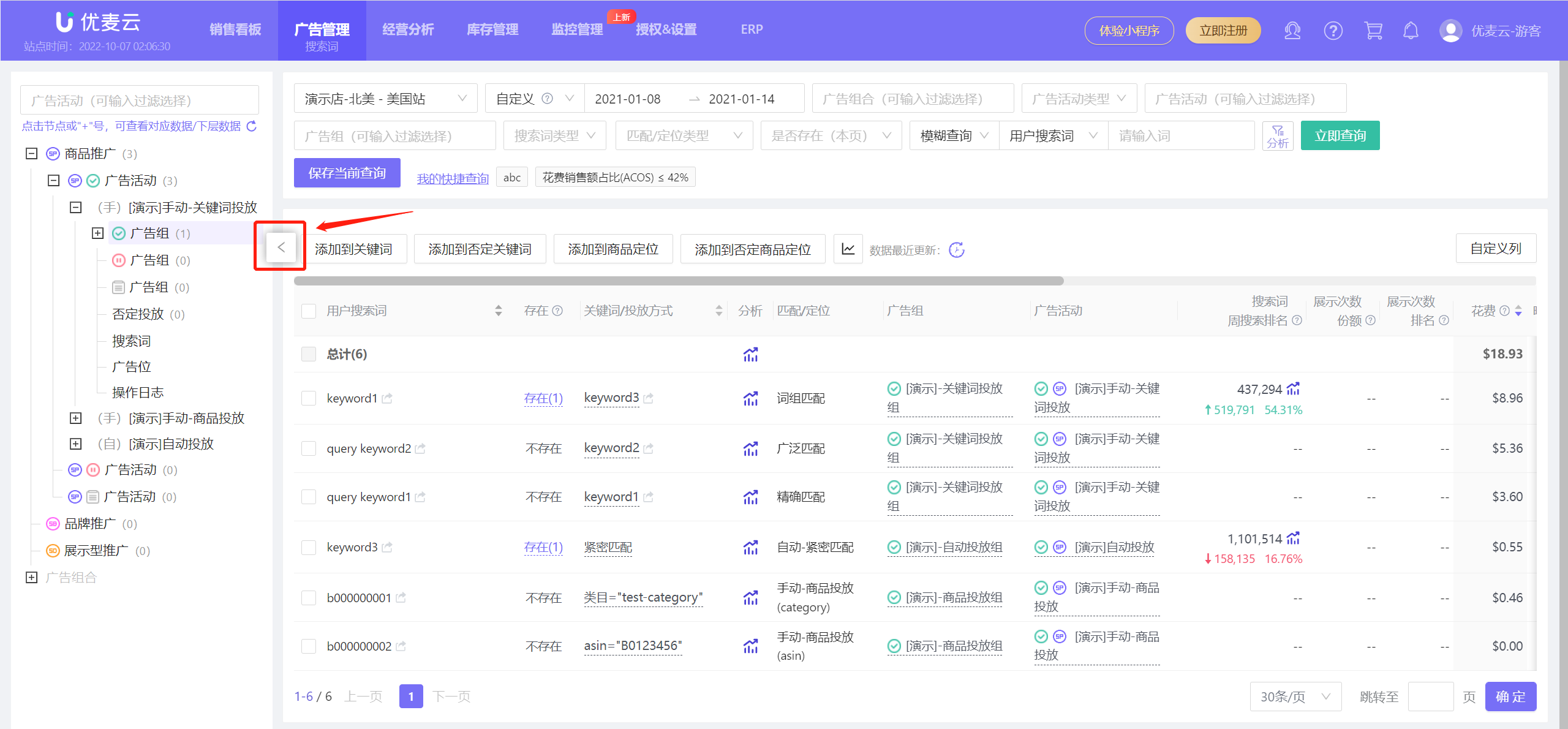The height and width of the screenshot is (729, 1568).
Task: Open analysis chart for keyword1 row
Action: click(750, 399)
